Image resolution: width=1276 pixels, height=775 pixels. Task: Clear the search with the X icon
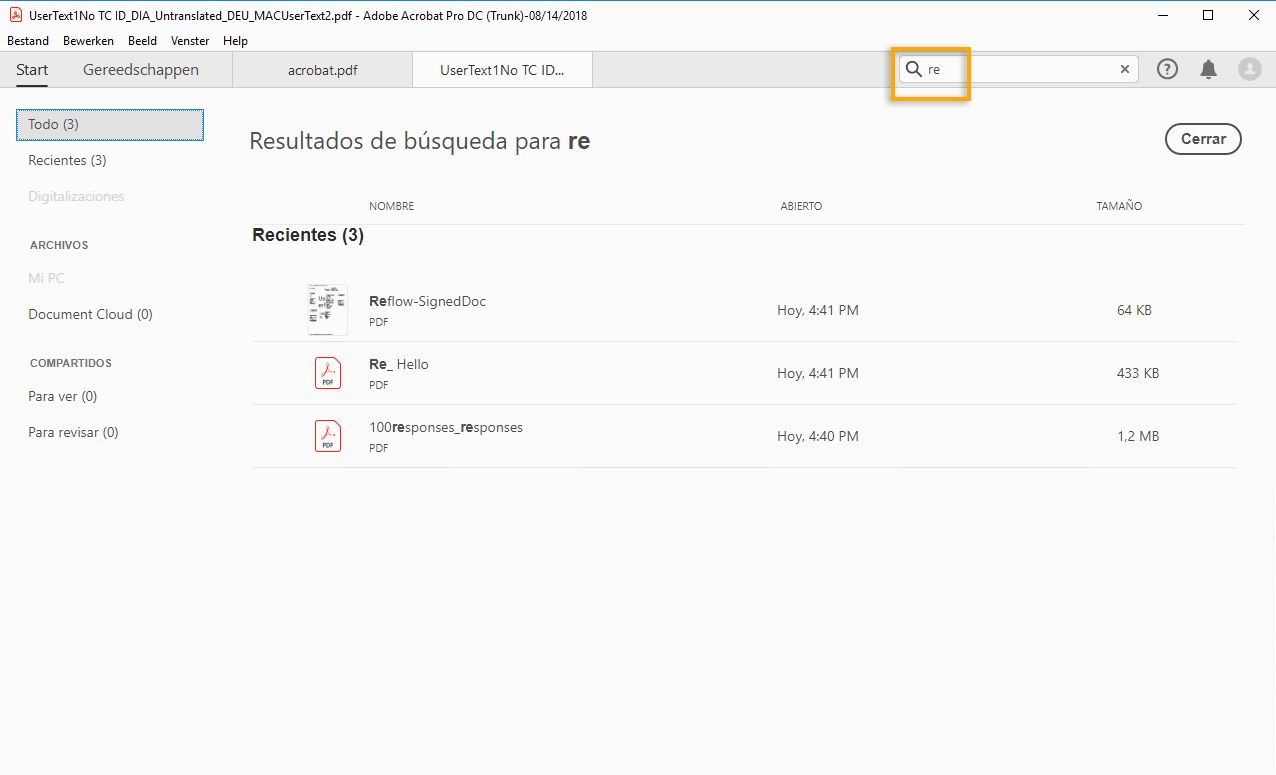pyautogui.click(x=1125, y=69)
